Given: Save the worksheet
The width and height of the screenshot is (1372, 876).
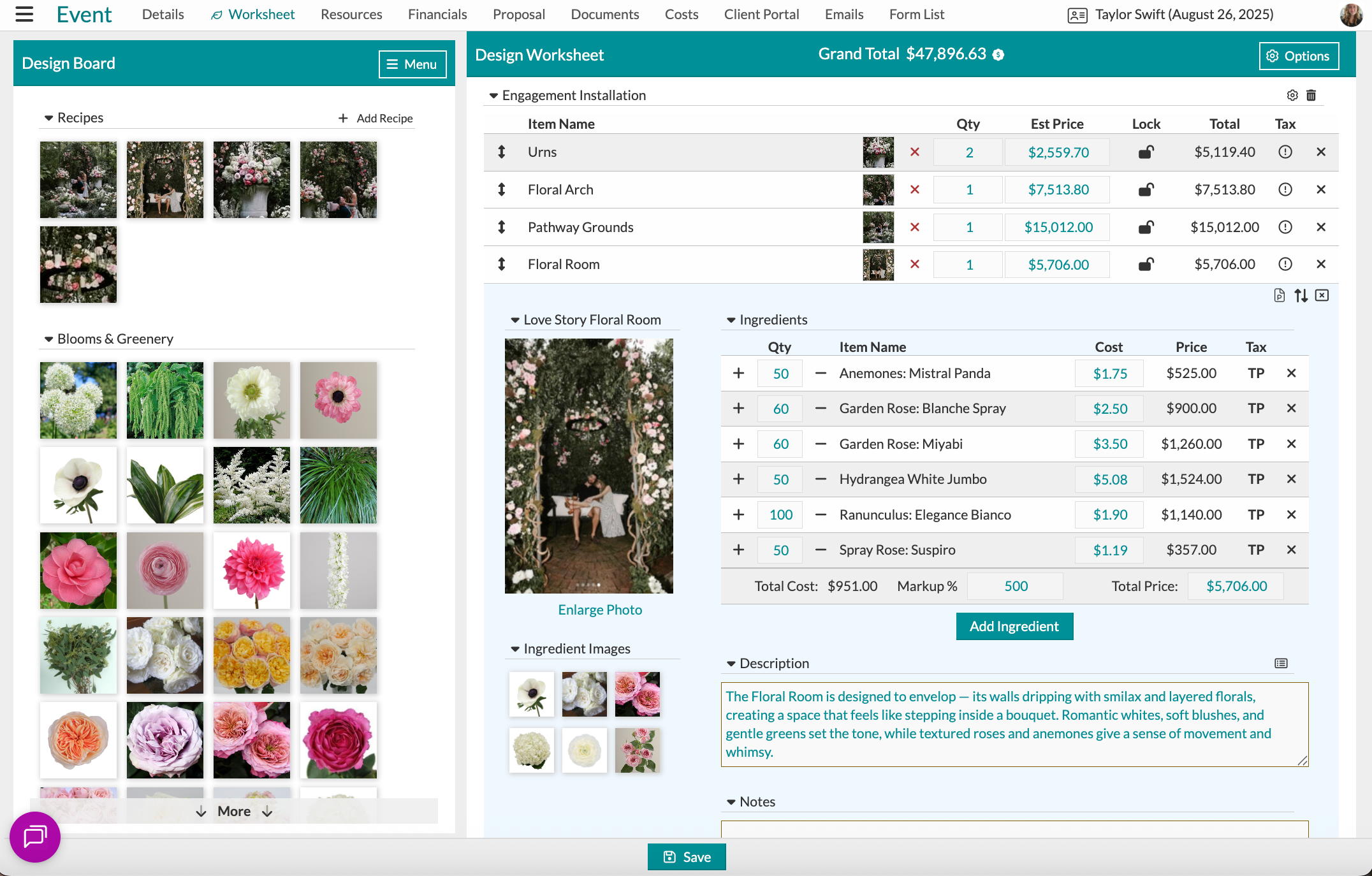Looking at the screenshot, I should (x=687, y=857).
